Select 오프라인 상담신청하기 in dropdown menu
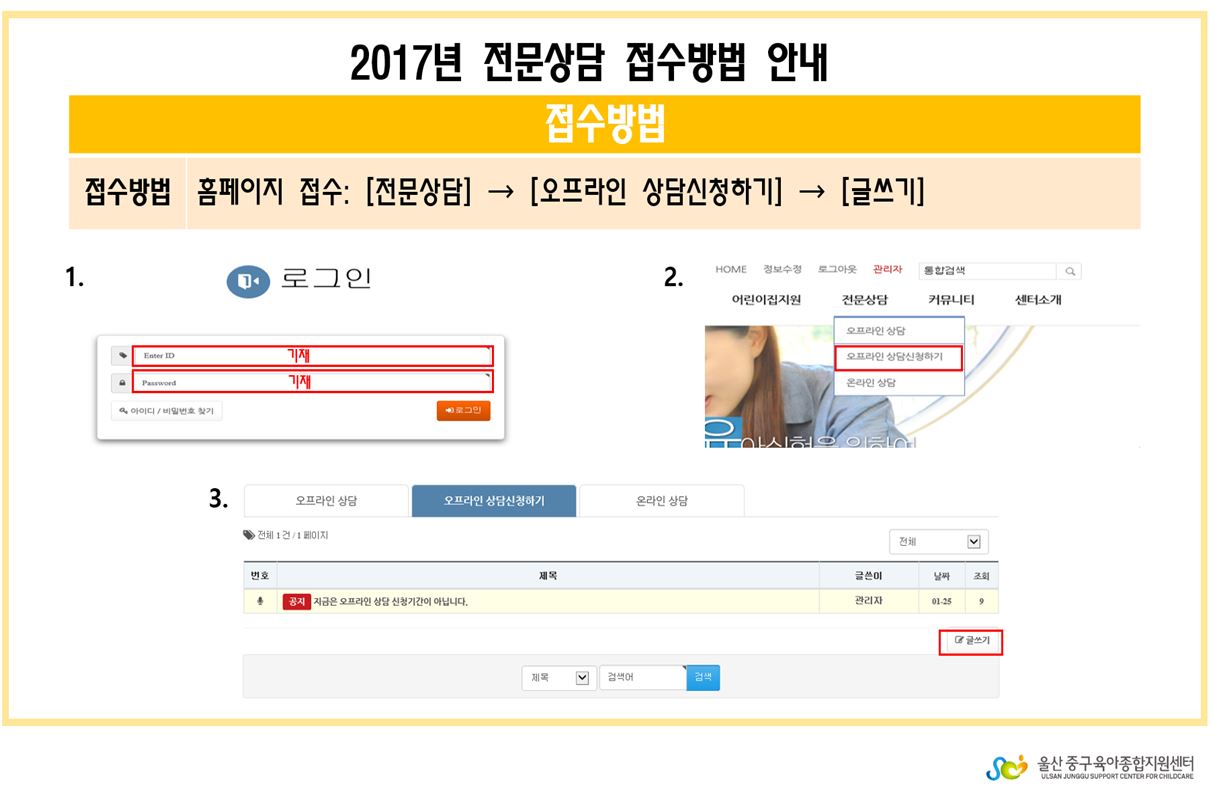1215x794 pixels. click(897, 356)
